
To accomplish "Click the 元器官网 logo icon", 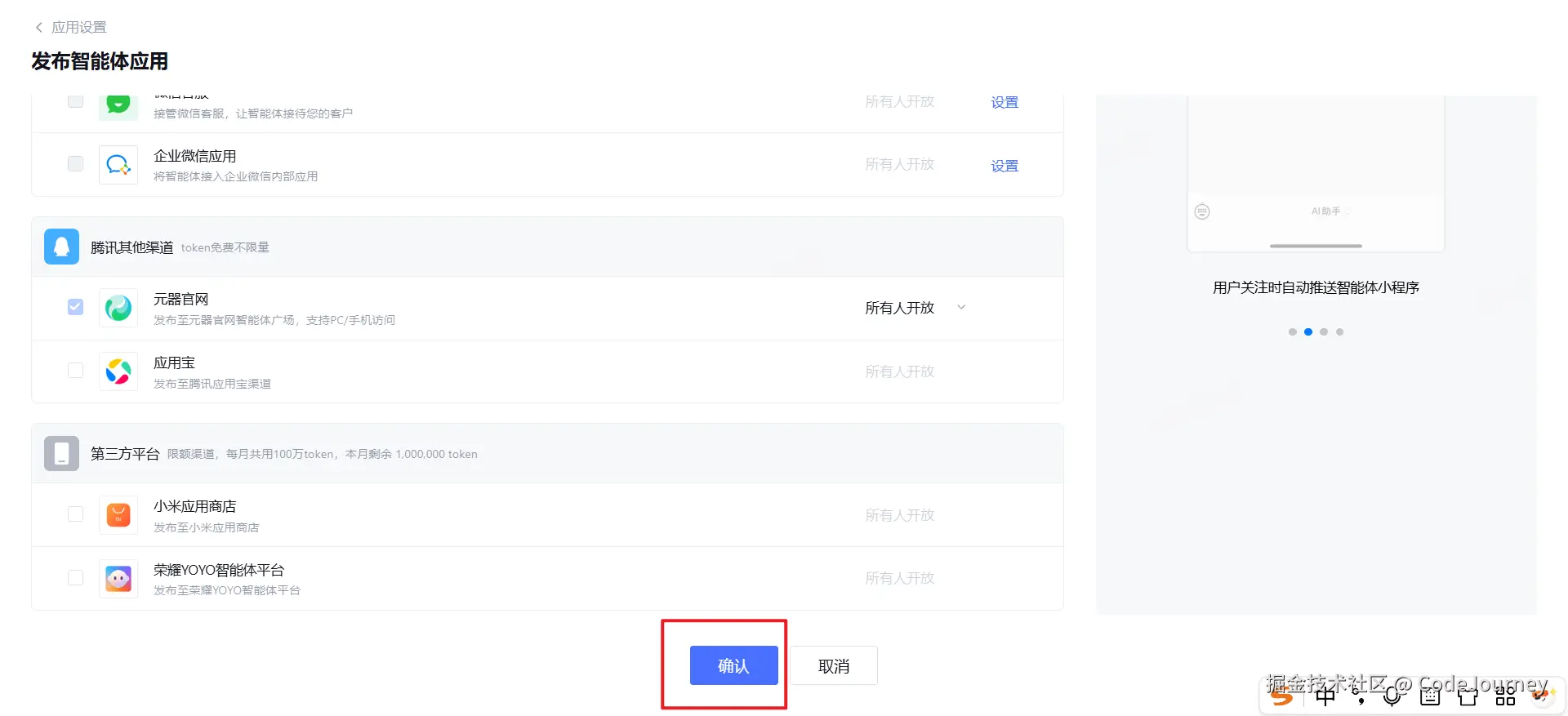I will point(118,308).
